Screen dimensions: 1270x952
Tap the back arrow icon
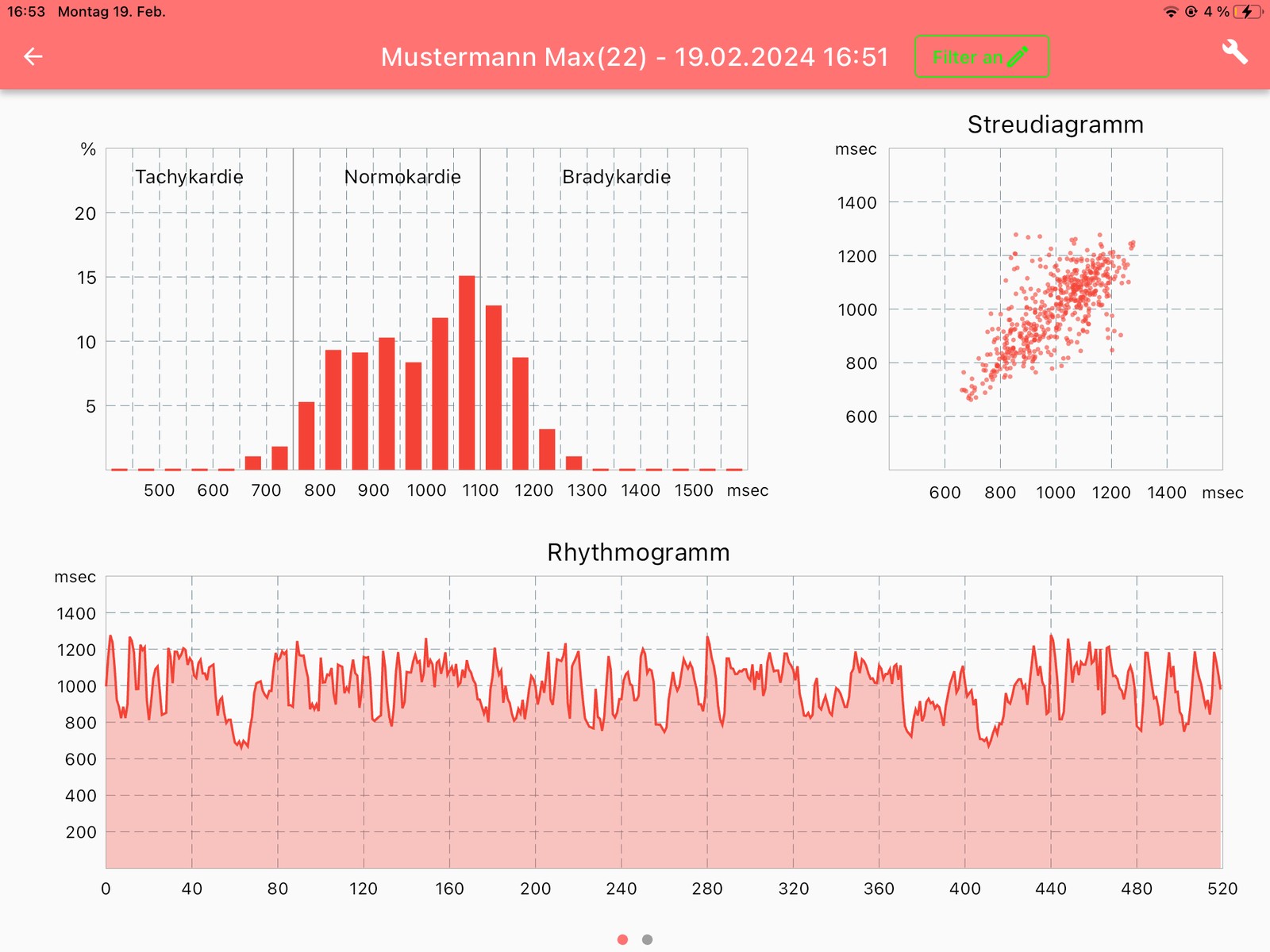coord(33,56)
